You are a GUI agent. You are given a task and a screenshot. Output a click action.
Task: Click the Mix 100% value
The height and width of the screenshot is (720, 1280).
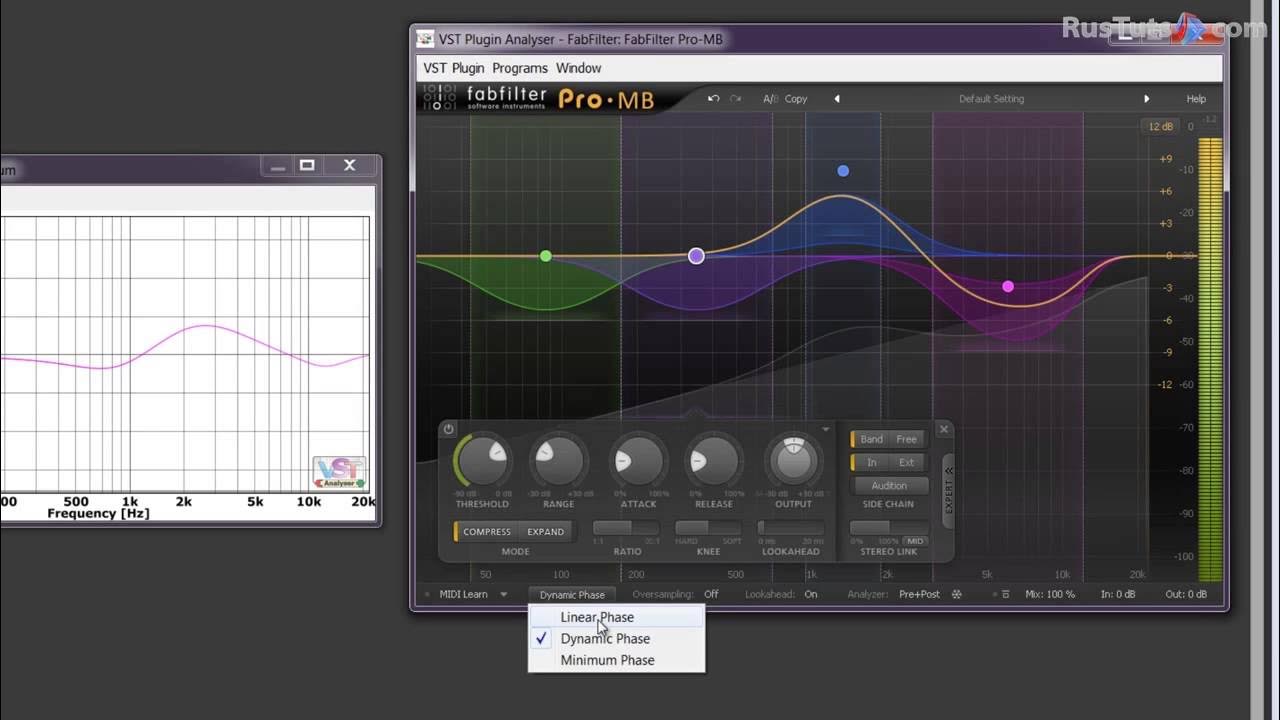(1050, 594)
